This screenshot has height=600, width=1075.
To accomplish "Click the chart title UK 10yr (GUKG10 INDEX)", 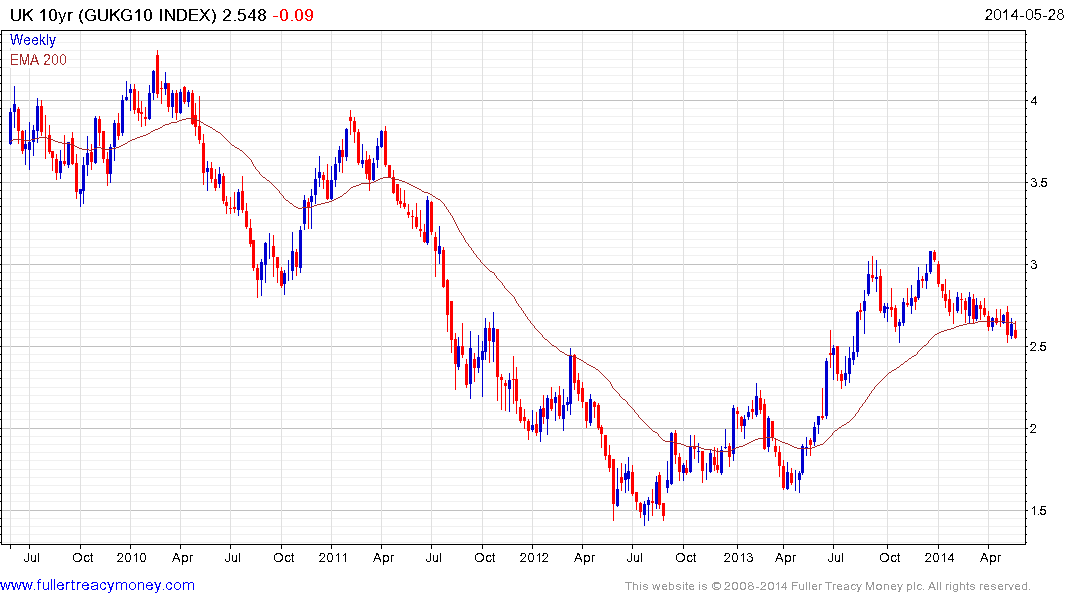I will (113, 15).
